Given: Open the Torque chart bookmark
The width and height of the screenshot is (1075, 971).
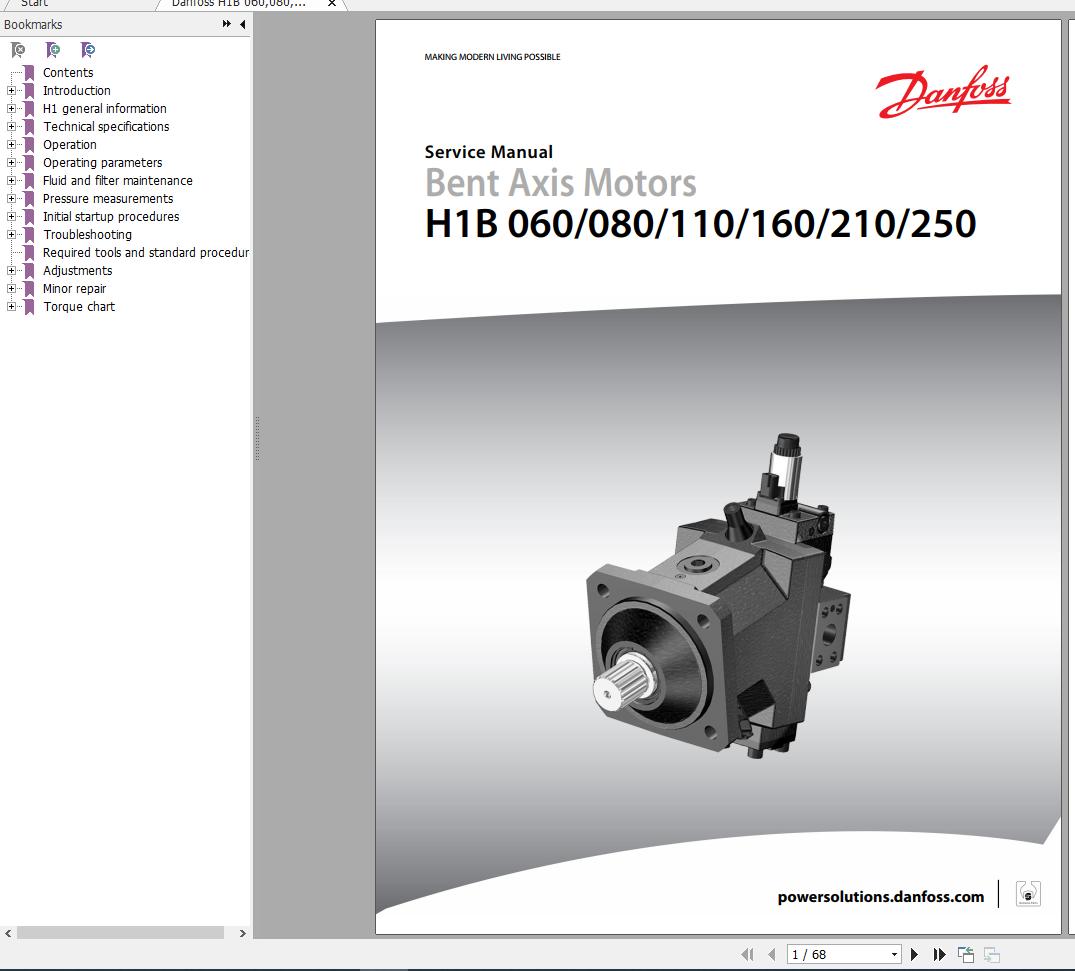Looking at the screenshot, I should pyautogui.click(x=79, y=306).
